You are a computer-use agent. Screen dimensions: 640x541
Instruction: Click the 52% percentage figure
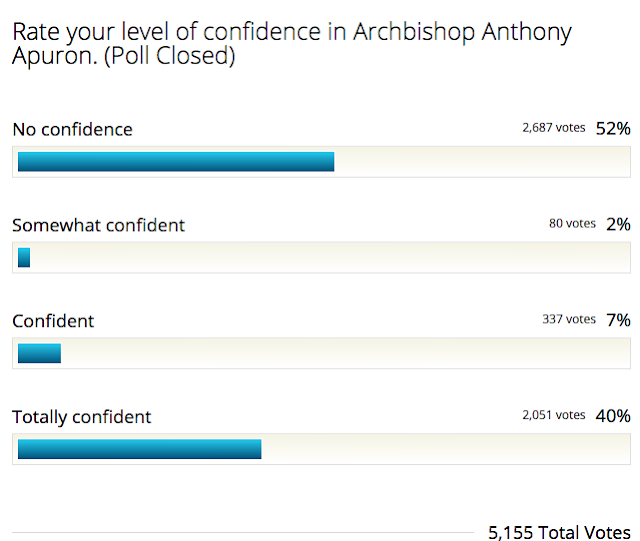pos(613,128)
